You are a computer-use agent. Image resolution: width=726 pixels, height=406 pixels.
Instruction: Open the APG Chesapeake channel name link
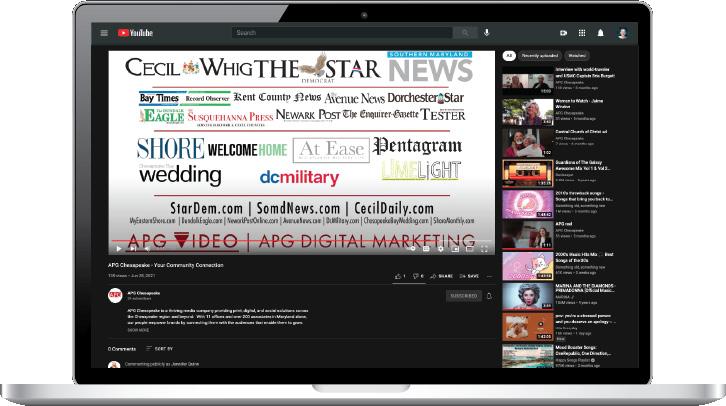tap(144, 293)
